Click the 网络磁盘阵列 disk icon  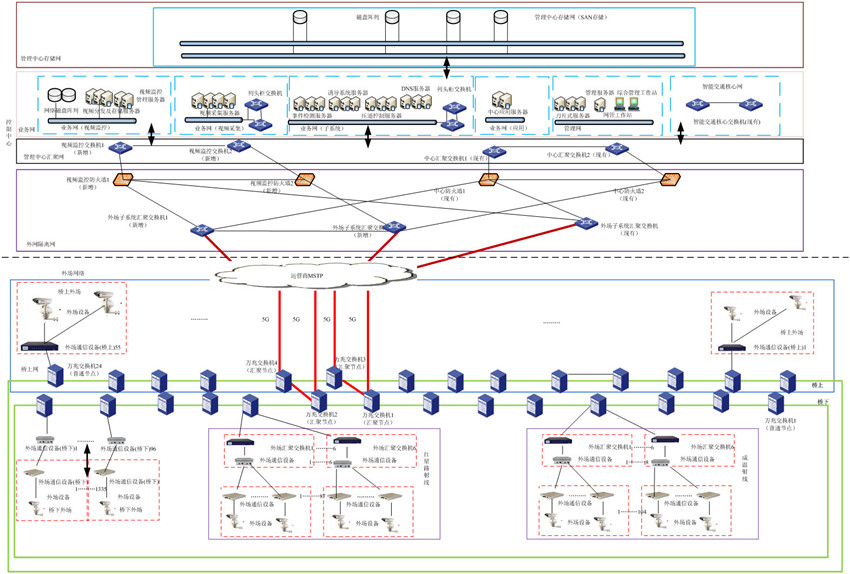tap(61, 96)
